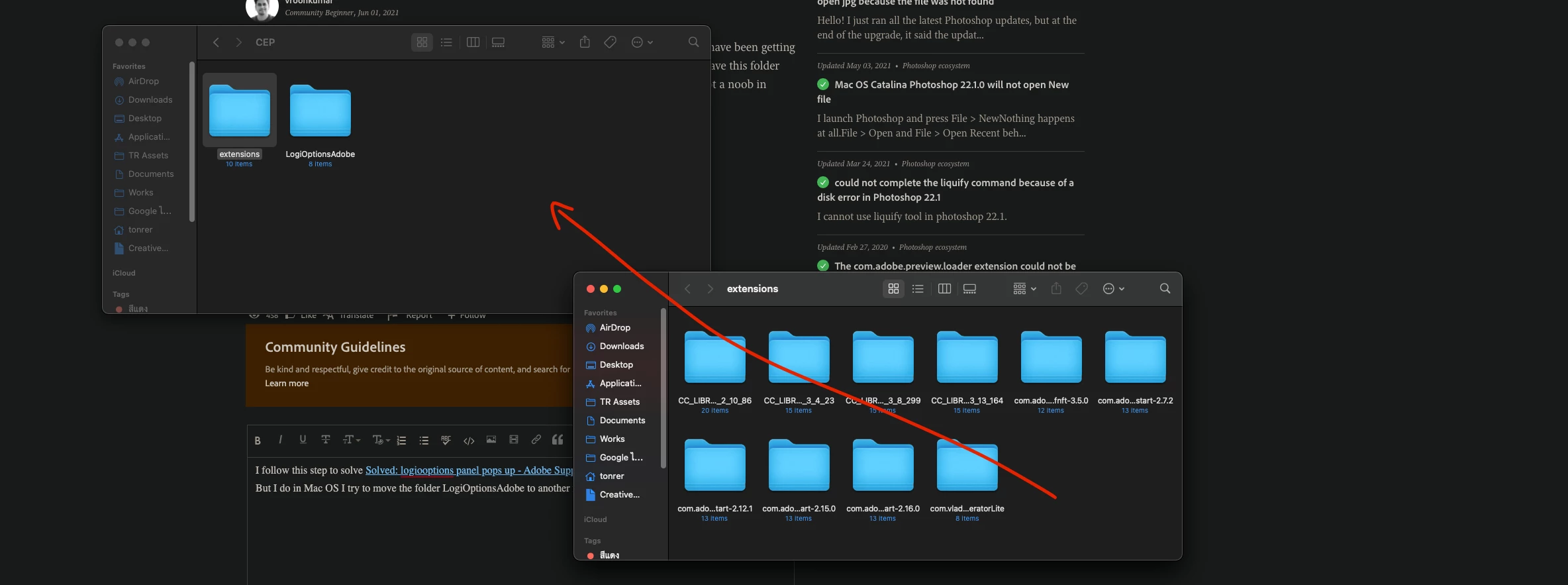The width and height of the screenshot is (1568, 585).
Task: Insert a numbered list in editor
Action: coord(401,440)
